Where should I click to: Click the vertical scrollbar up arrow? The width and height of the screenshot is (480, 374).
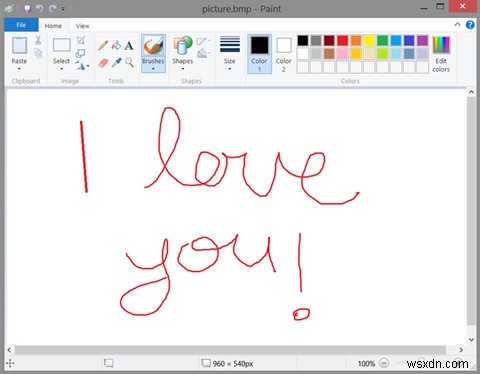tap(471, 92)
